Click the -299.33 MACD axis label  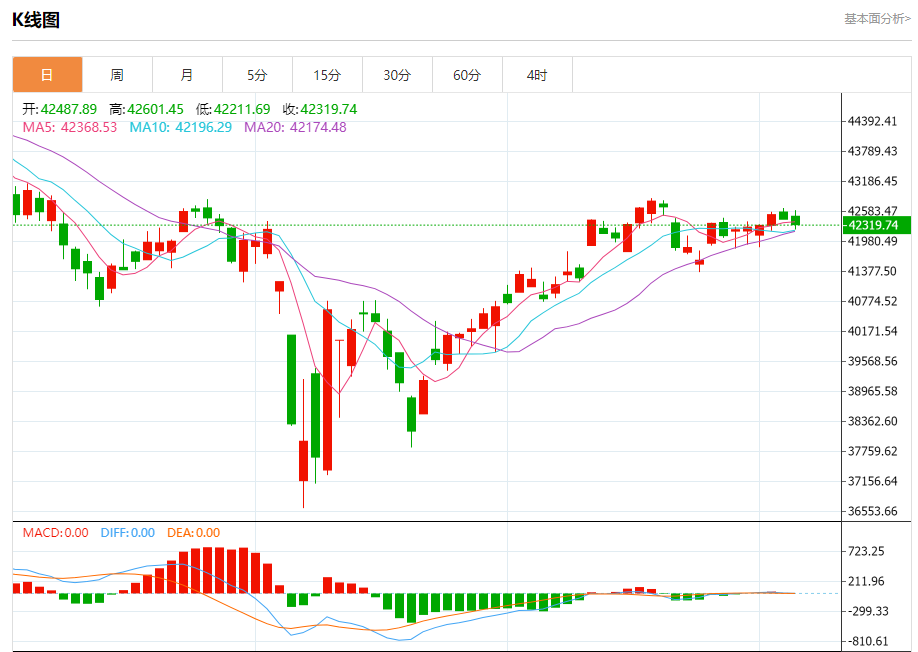click(x=868, y=612)
